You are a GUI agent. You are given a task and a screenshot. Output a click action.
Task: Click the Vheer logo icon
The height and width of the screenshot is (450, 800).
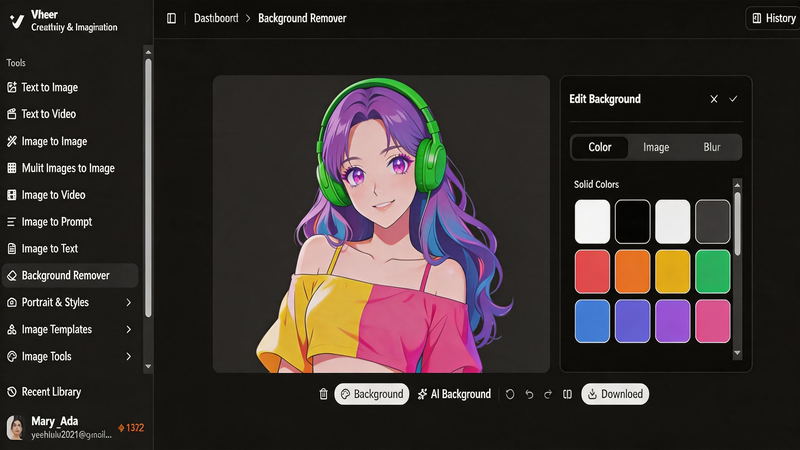pyautogui.click(x=17, y=20)
